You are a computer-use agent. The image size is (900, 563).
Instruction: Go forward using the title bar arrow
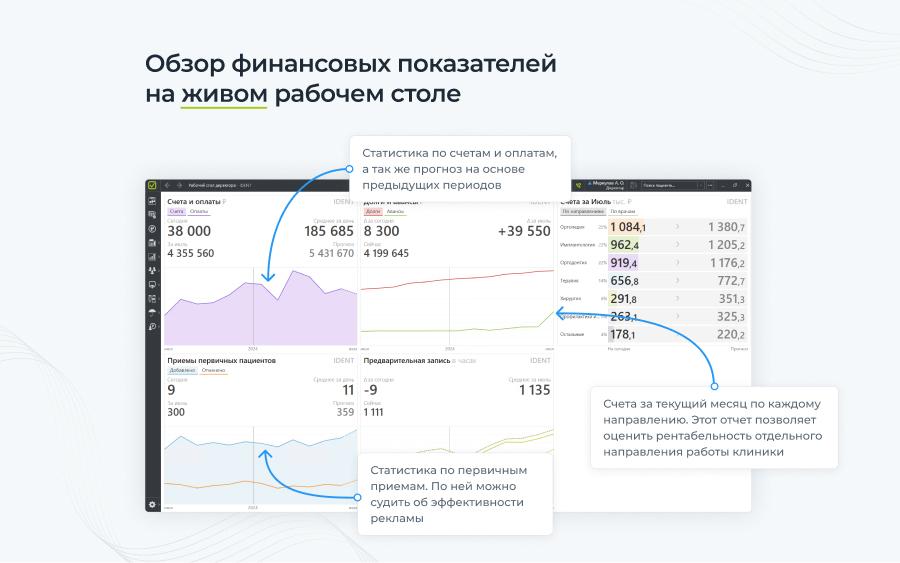tap(179, 185)
